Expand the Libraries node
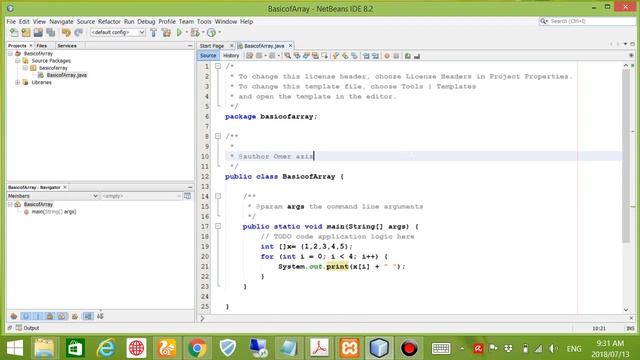The width and height of the screenshot is (640, 360). click(x=18, y=82)
